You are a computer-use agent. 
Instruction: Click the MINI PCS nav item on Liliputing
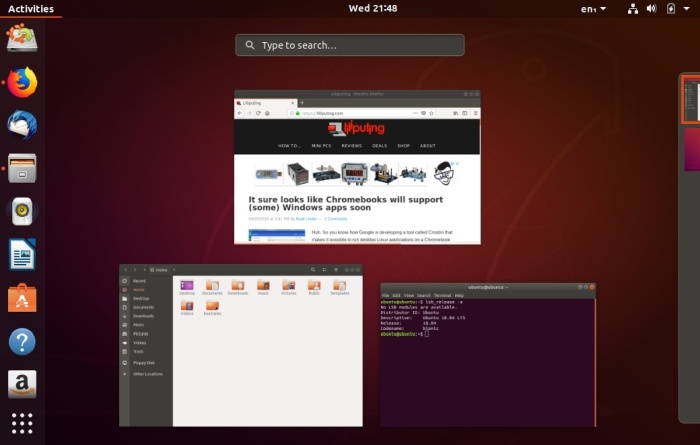click(321, 146)
